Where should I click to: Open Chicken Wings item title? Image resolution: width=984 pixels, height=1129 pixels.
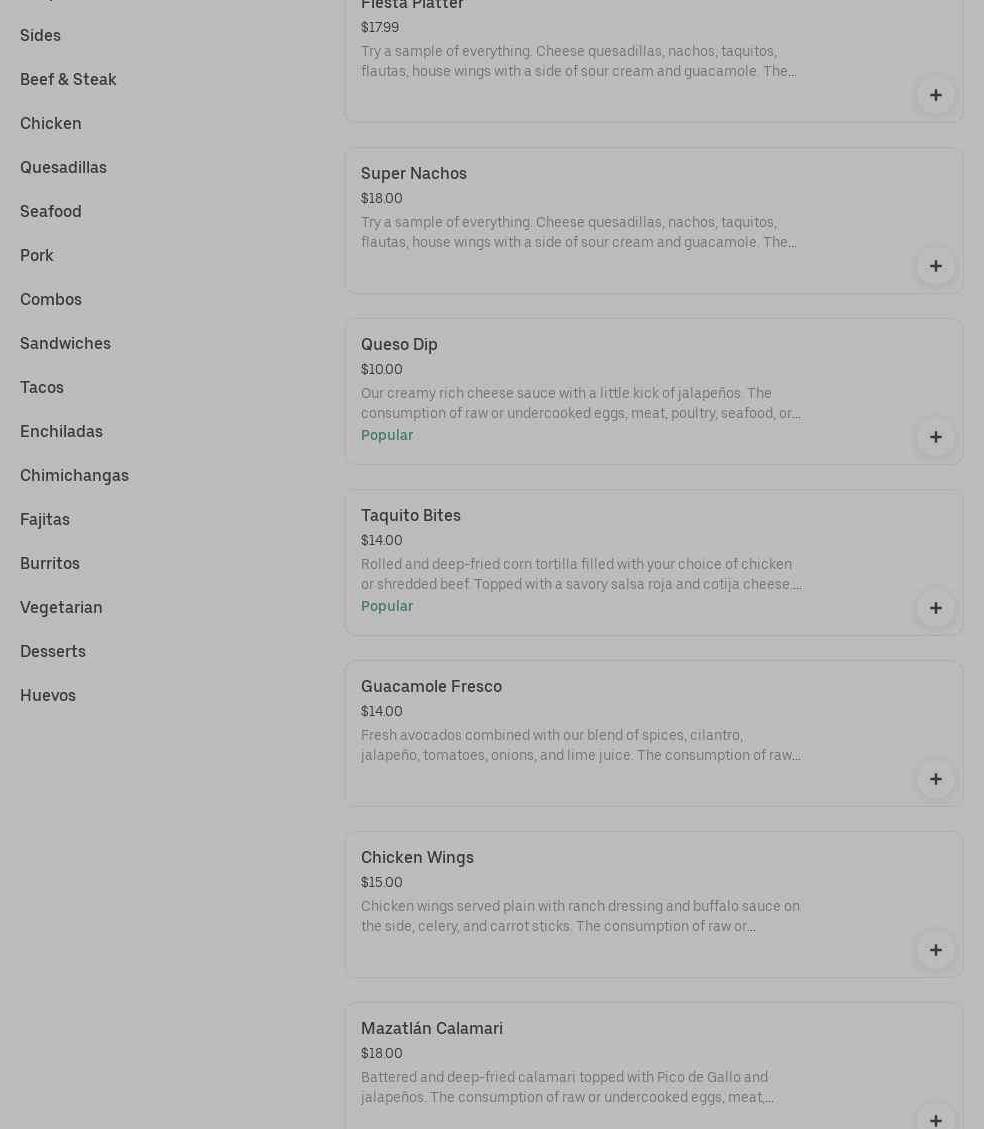coord(417,858)
